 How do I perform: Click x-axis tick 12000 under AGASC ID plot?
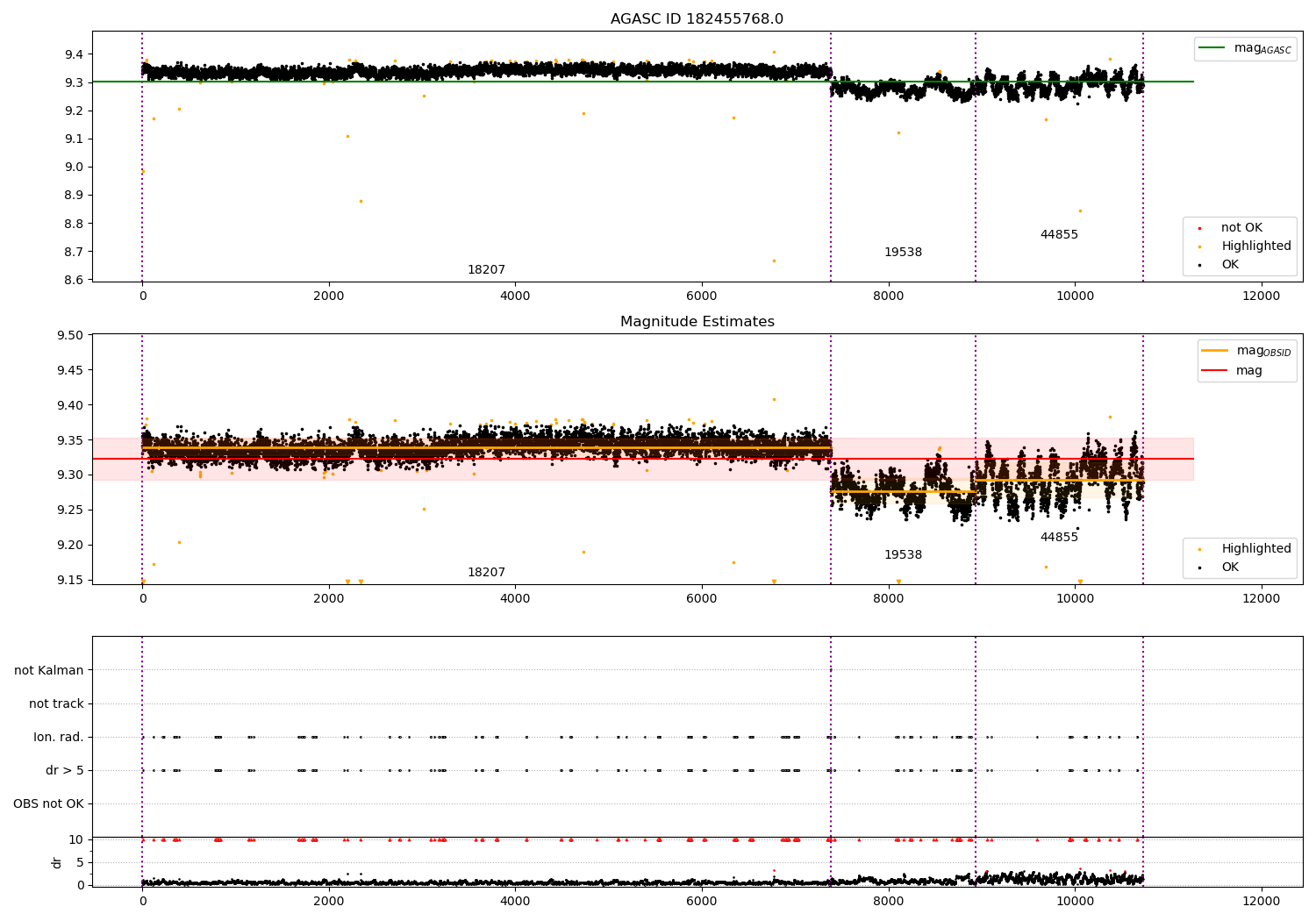click(x=1262, y=296)
